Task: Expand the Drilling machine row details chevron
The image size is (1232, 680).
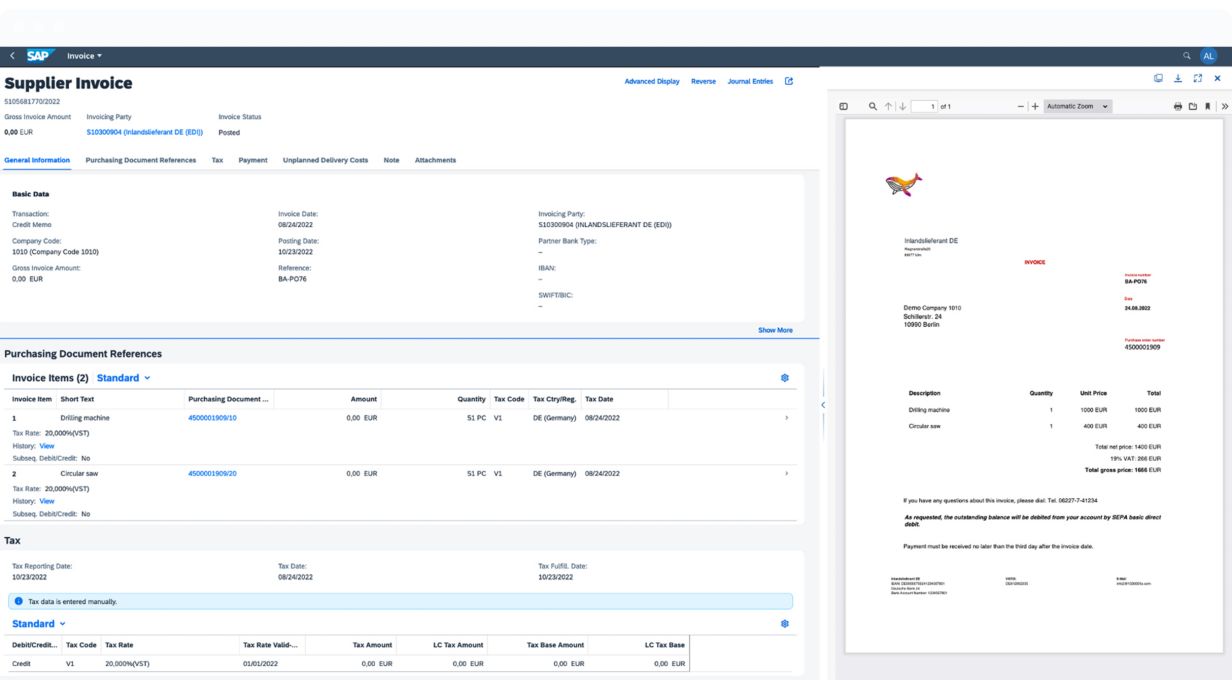Action: (786, 417)
